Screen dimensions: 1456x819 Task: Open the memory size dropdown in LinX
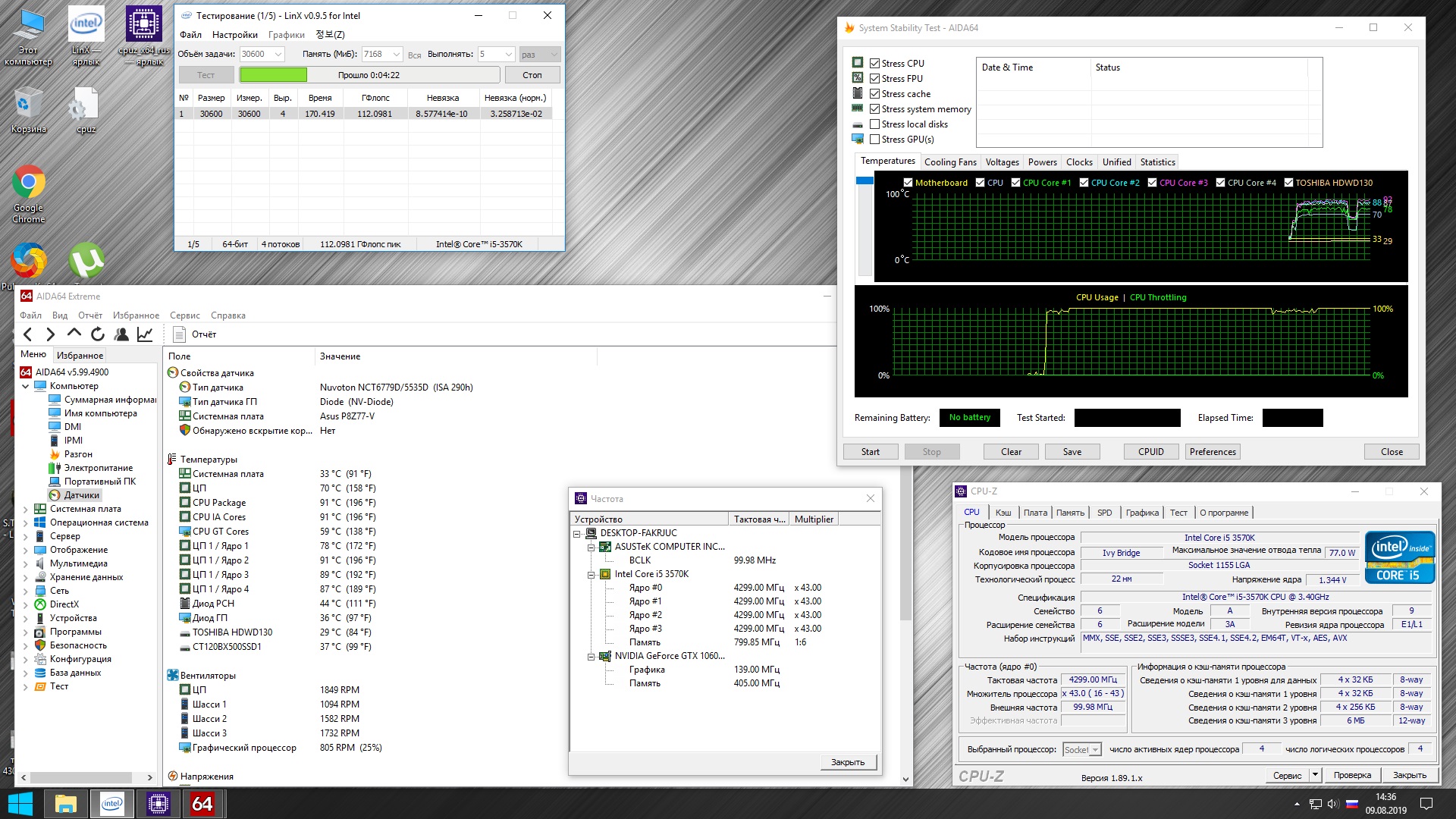(397, 55)
